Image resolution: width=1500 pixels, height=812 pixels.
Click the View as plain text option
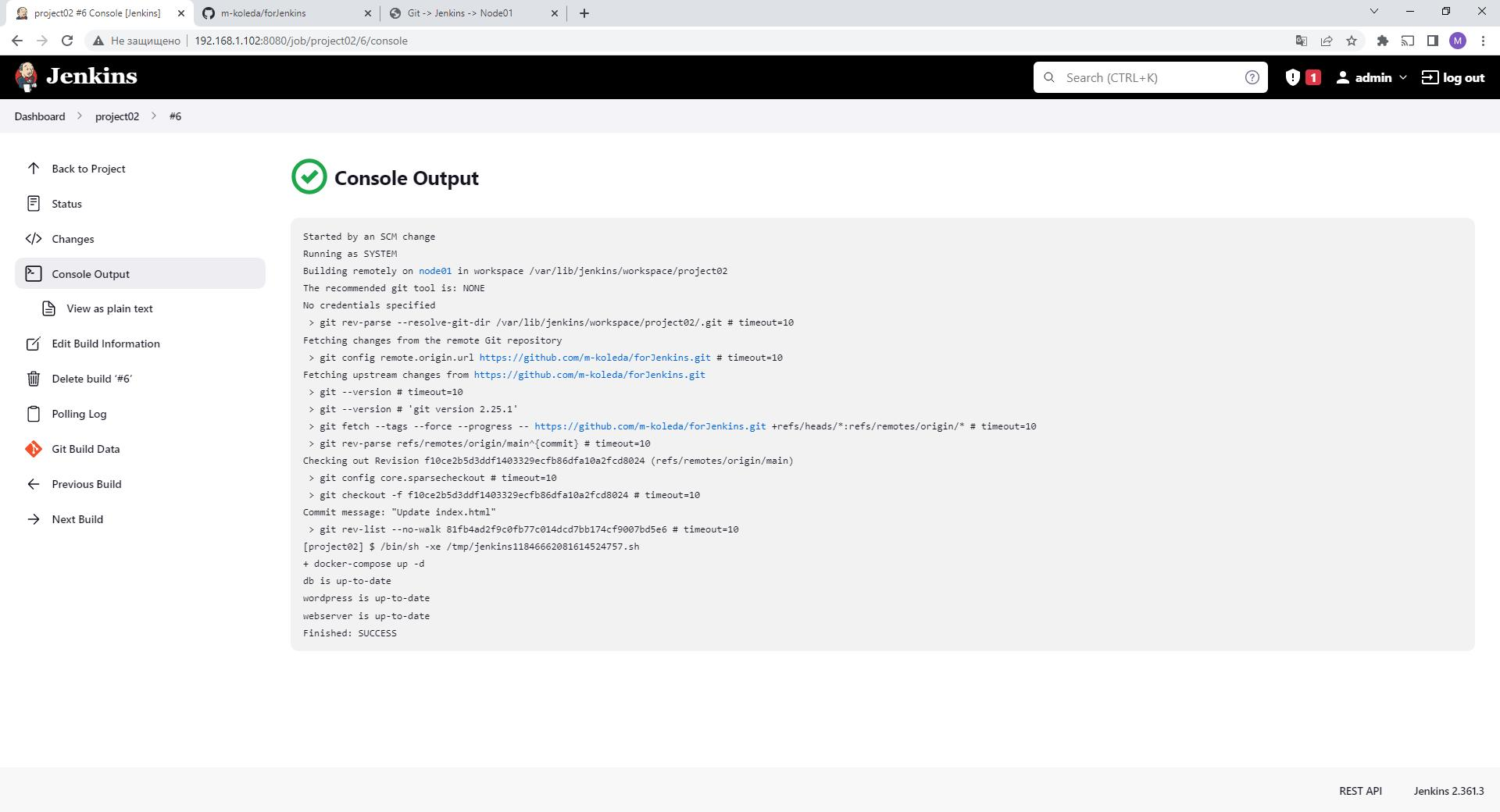[110, 308]
